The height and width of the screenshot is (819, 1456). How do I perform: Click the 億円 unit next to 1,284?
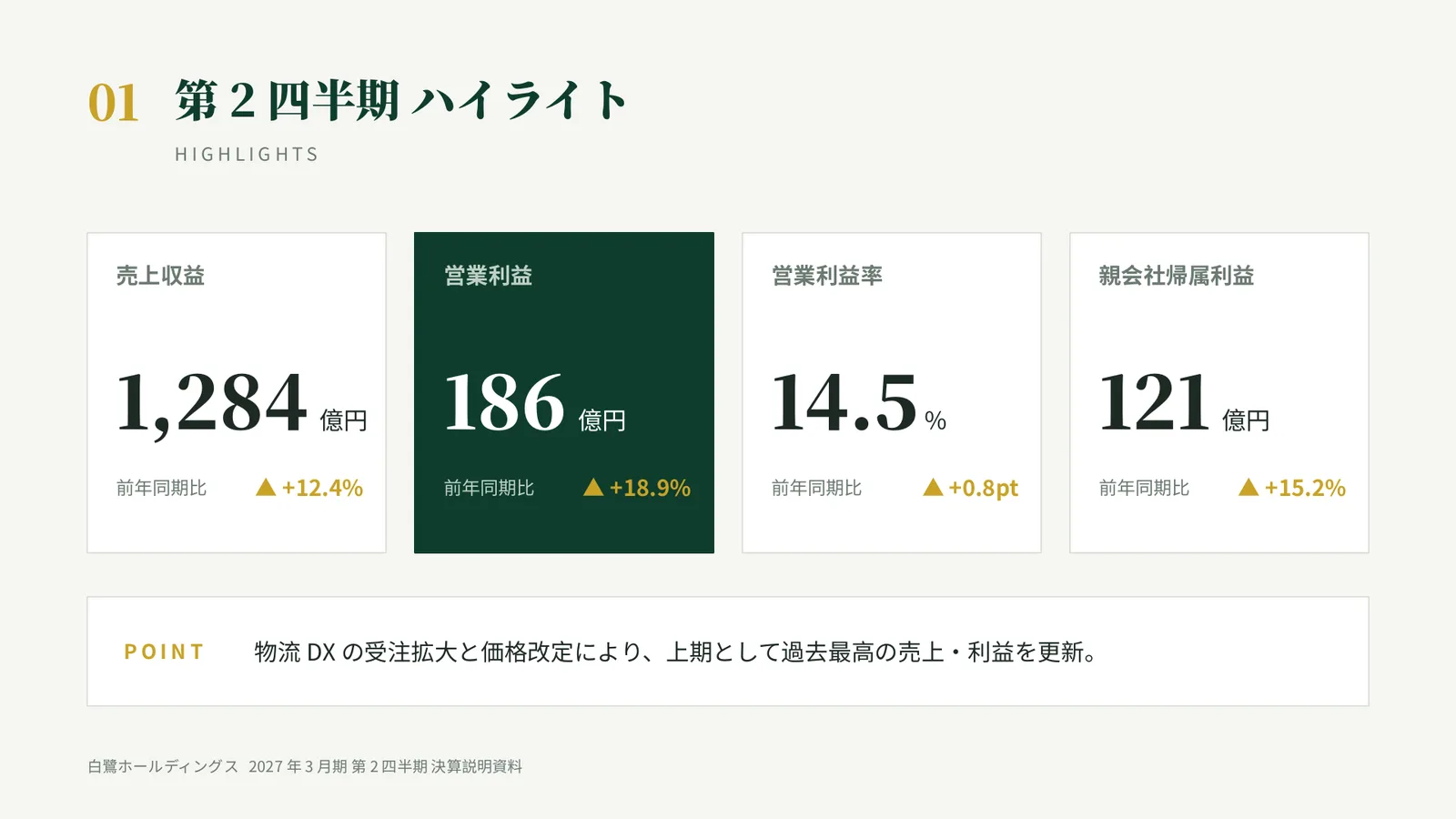tap(344, 420)
